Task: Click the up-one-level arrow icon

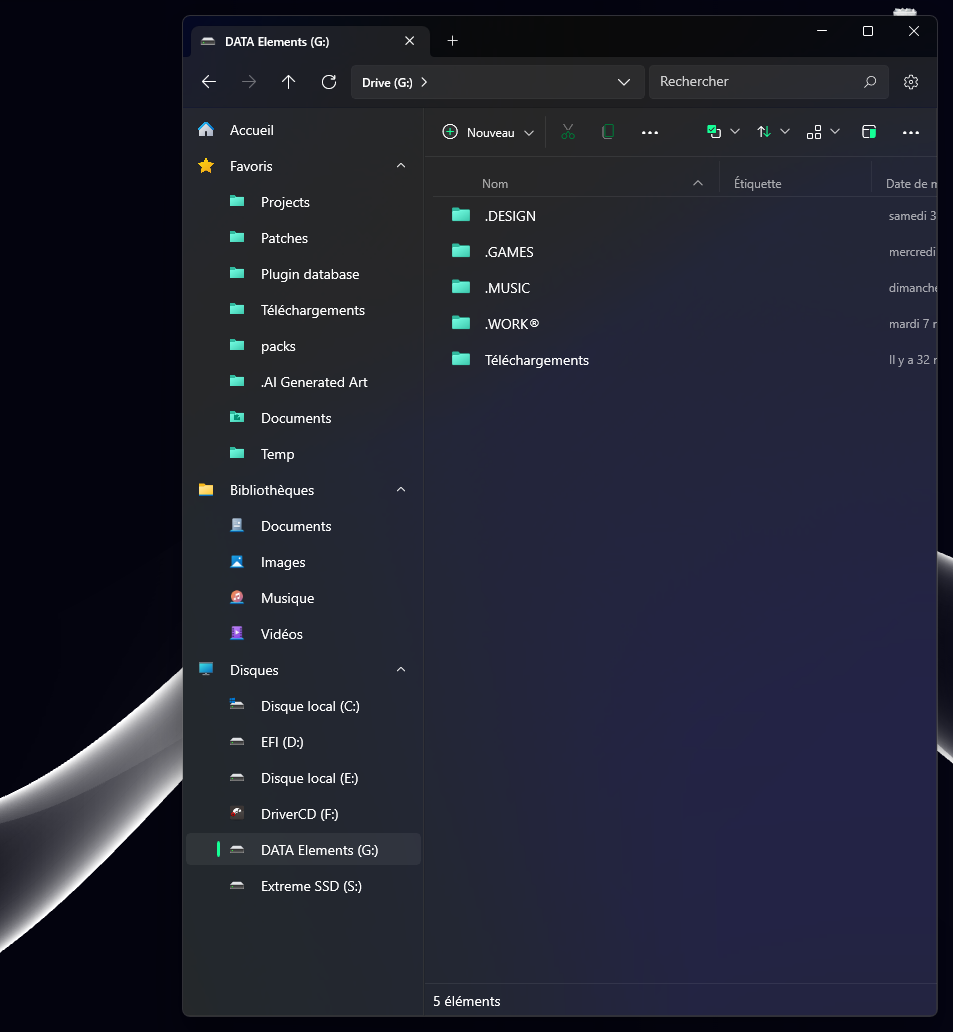Action: (288, 81)
